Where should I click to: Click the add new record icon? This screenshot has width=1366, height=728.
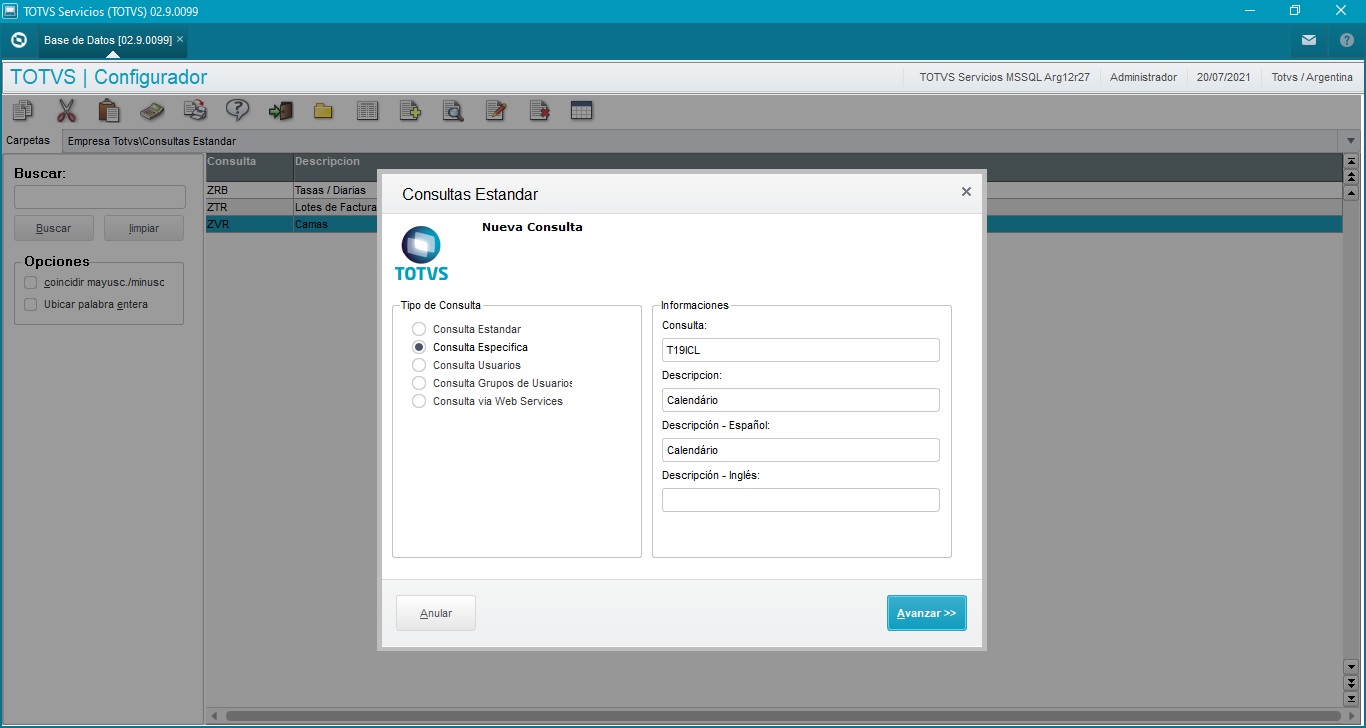pos(410,111)
